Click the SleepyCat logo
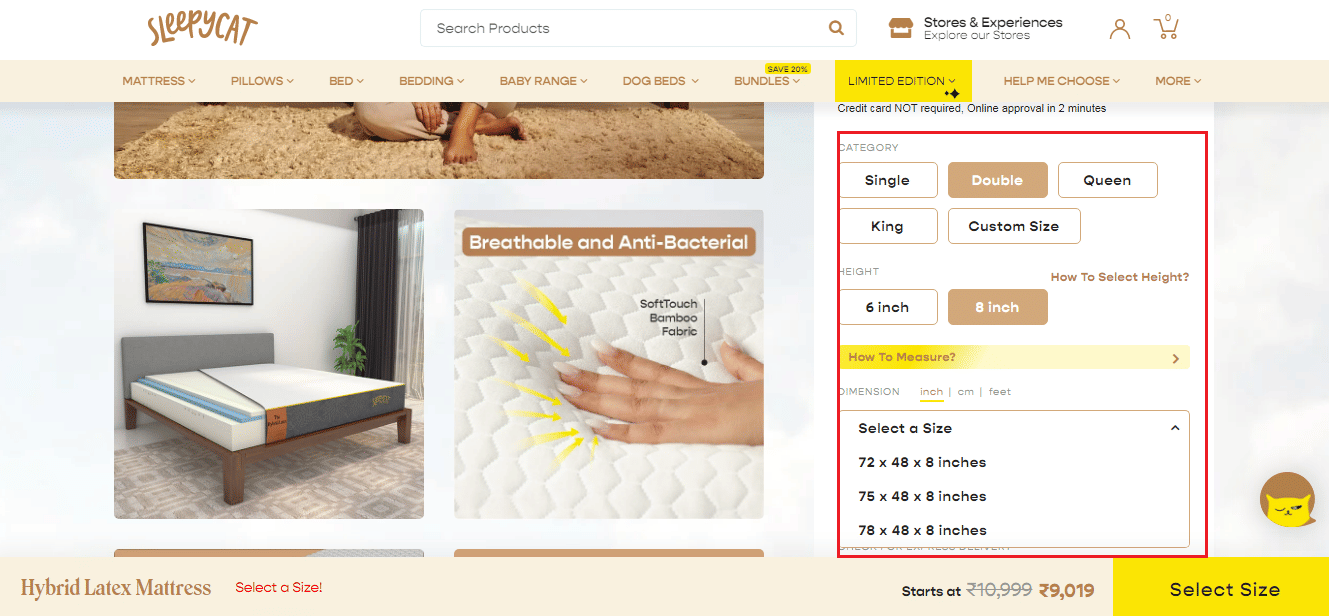Screen dimensions: 1329x616 [202, 29]
